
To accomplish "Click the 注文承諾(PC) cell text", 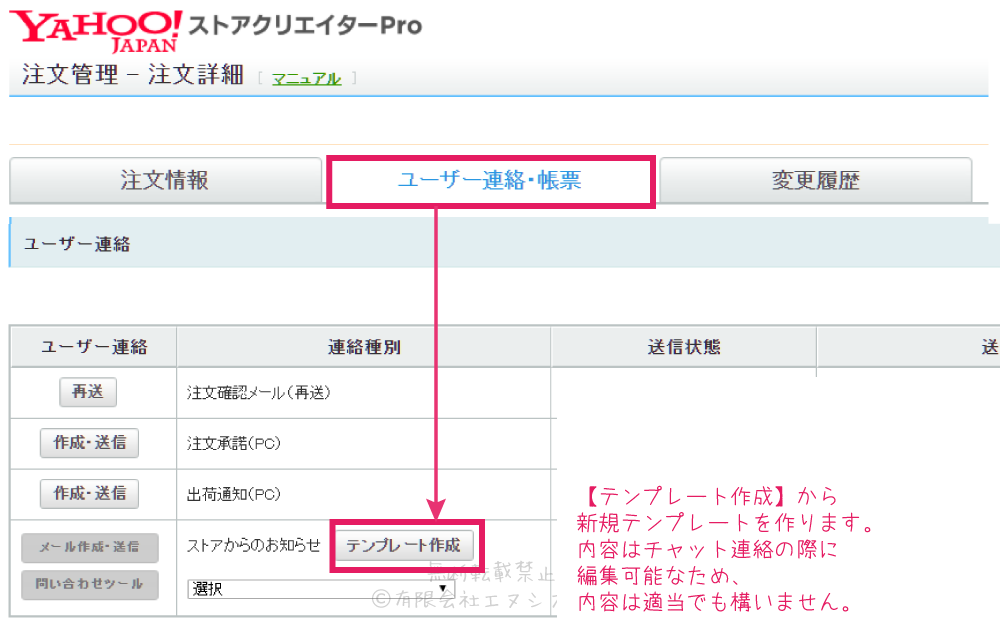I will pos(233,443).
